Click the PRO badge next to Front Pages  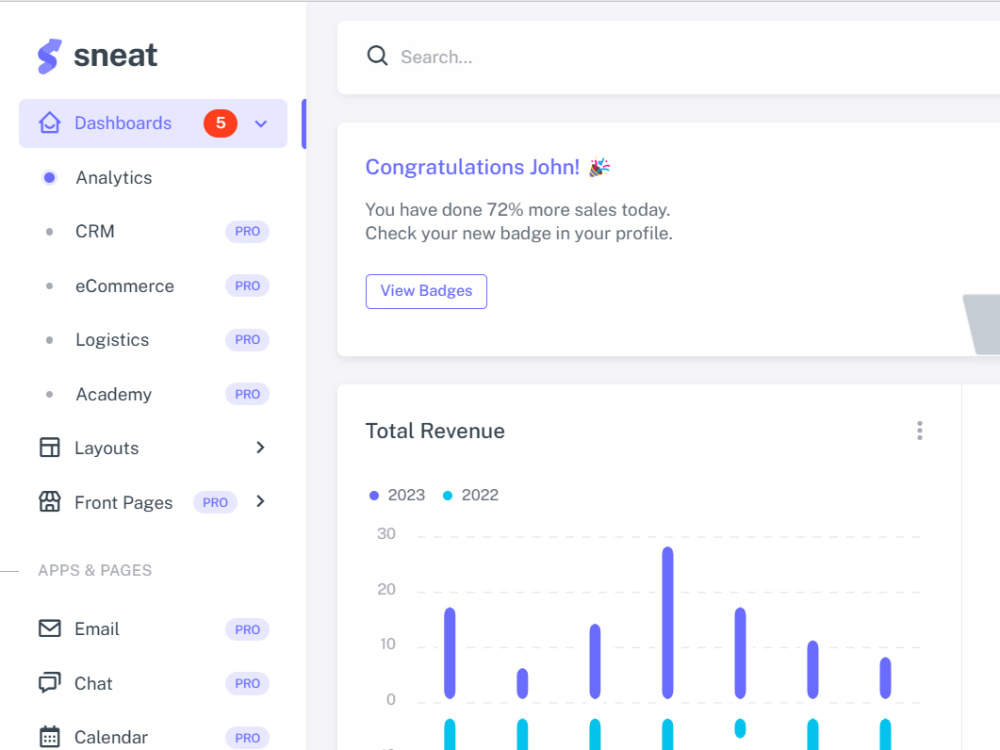pyautogui.click(x=215, y=503)
